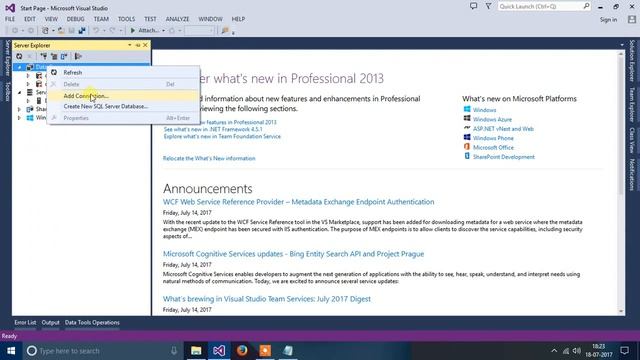Click the New Project toolbar icon
This screenshot has height=360, width=640.
45,31
